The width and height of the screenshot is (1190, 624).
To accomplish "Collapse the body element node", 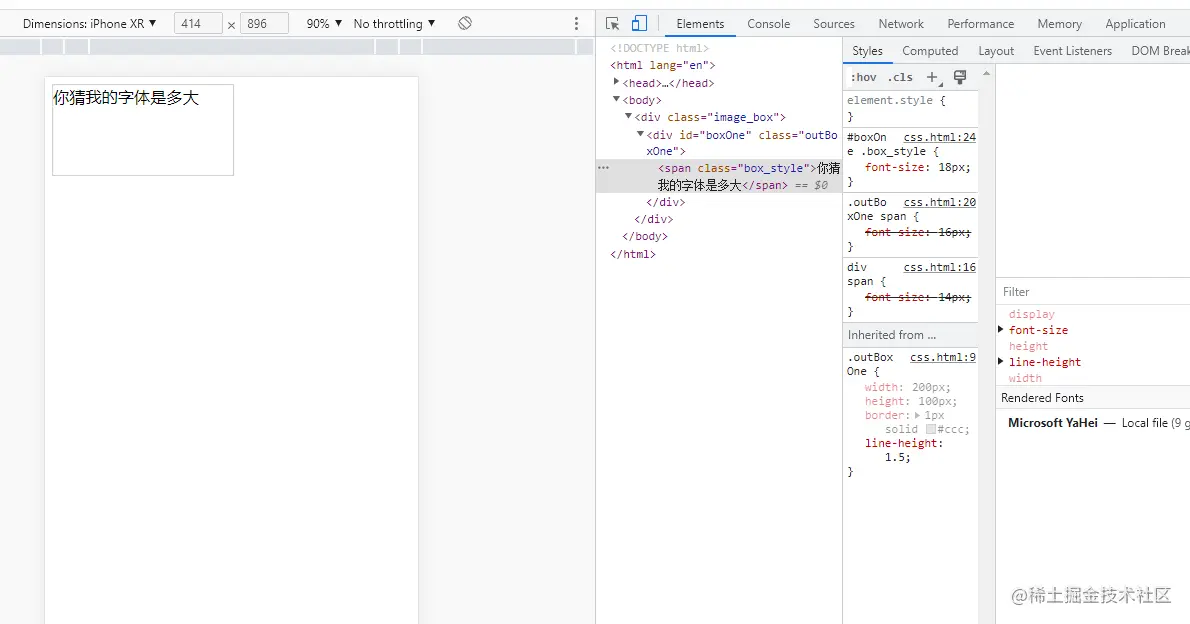I will point(616,99).
